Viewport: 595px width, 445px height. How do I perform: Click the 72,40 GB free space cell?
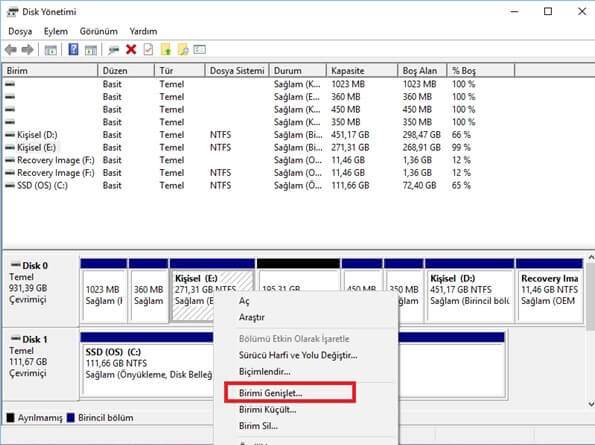pyautogui.click(x=419, y=186)
